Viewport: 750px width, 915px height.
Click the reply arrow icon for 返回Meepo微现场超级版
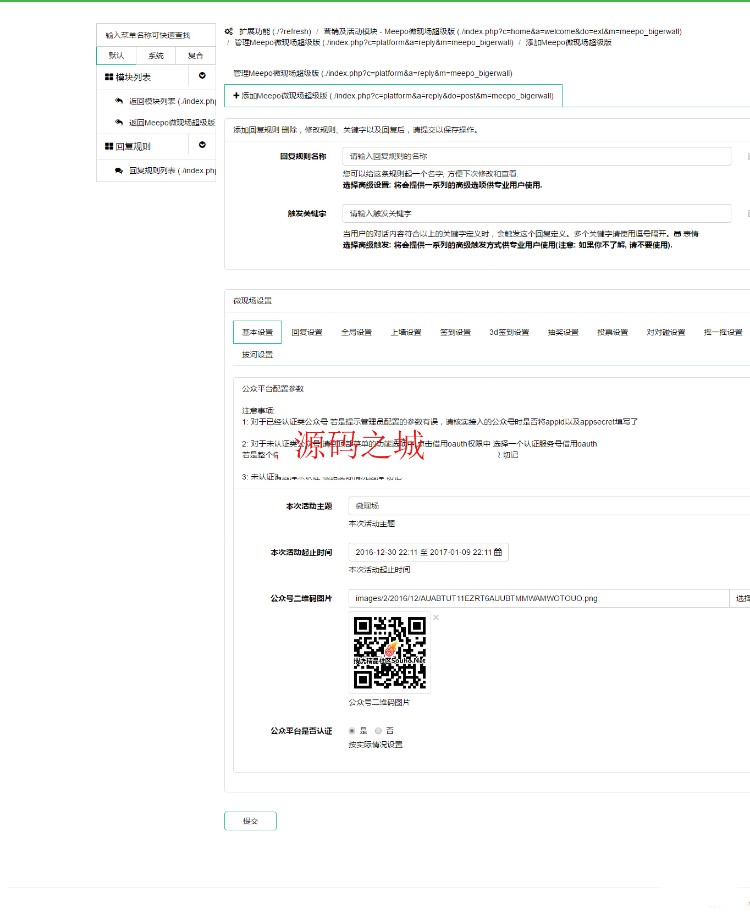click(x=118, y=123)
